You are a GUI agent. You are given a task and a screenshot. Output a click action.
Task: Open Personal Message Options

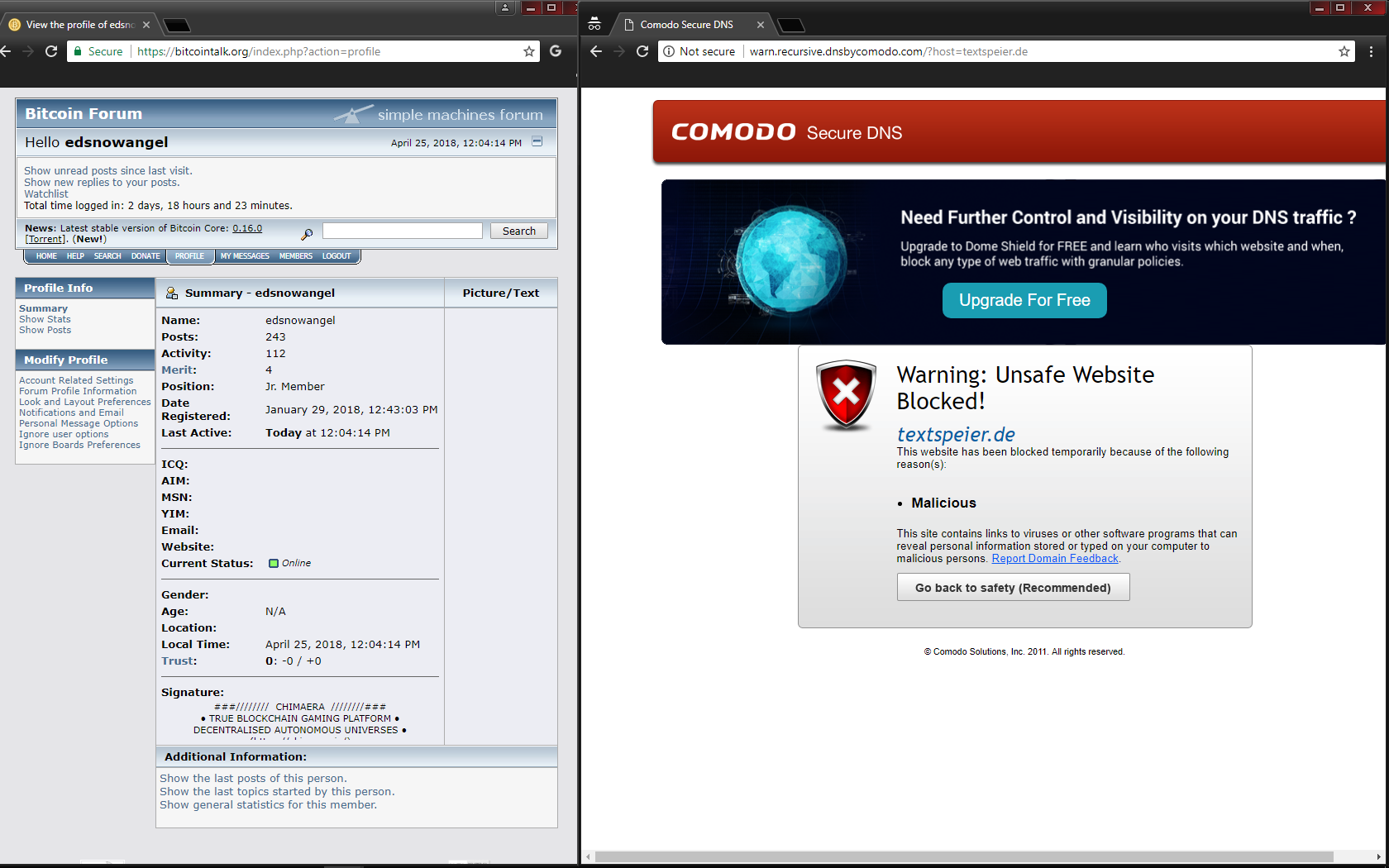(x=79, y=423)
